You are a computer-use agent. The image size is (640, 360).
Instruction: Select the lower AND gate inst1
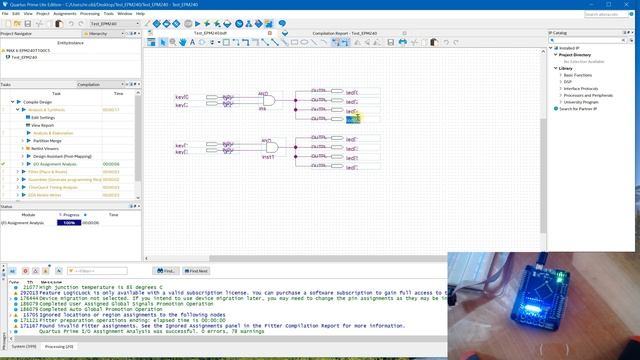click(x=272, y=147)
